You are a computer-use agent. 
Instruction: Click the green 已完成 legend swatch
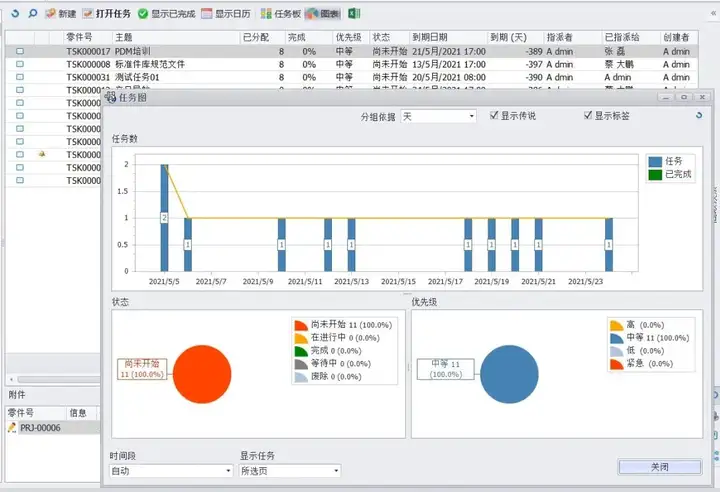(655, 175)
